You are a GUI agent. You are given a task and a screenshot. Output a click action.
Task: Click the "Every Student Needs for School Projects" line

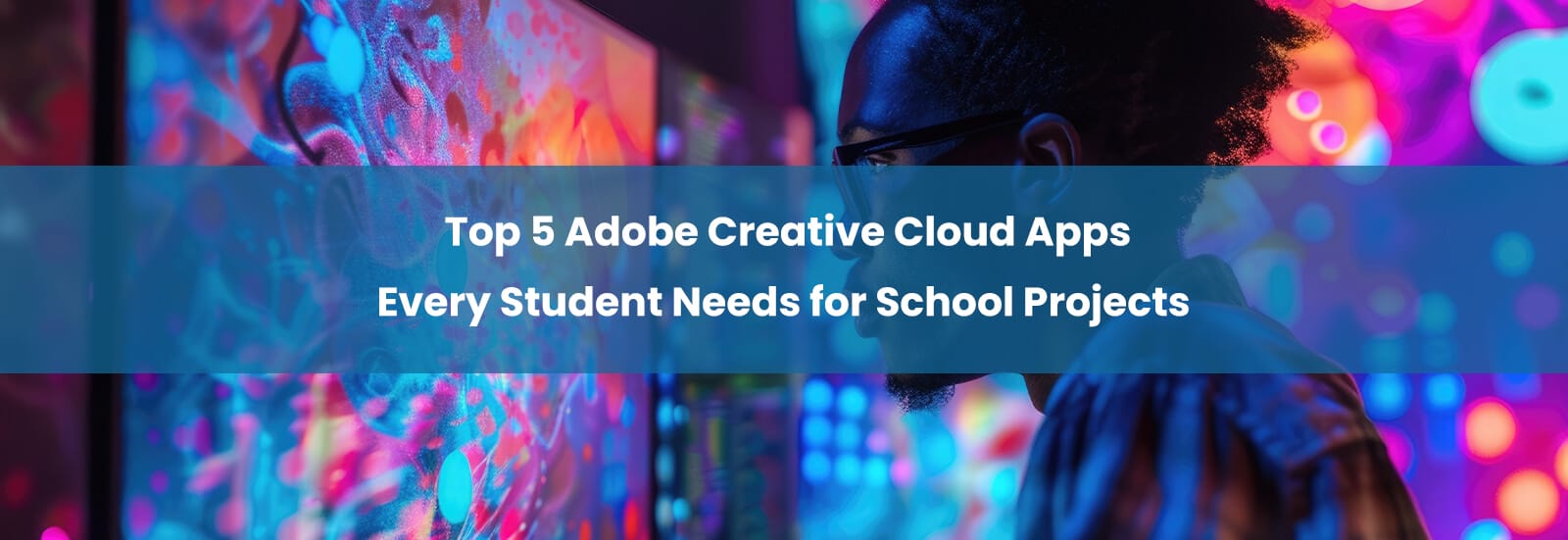(783, 303)
